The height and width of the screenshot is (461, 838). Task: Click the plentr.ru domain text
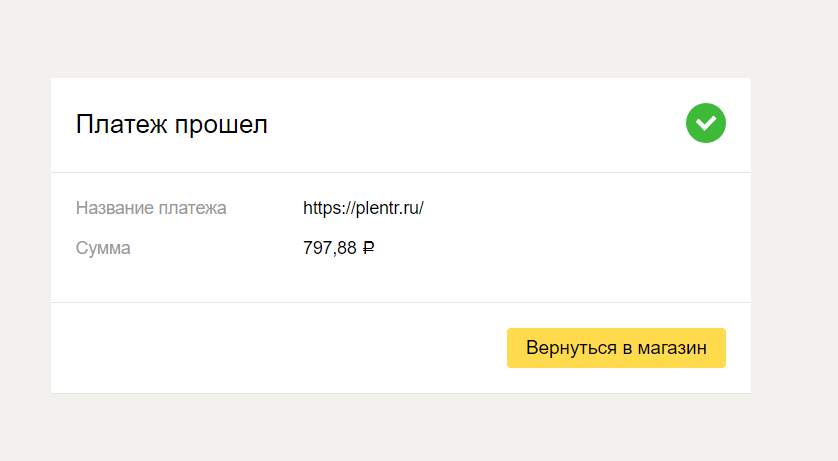click(x=387, y=208)
